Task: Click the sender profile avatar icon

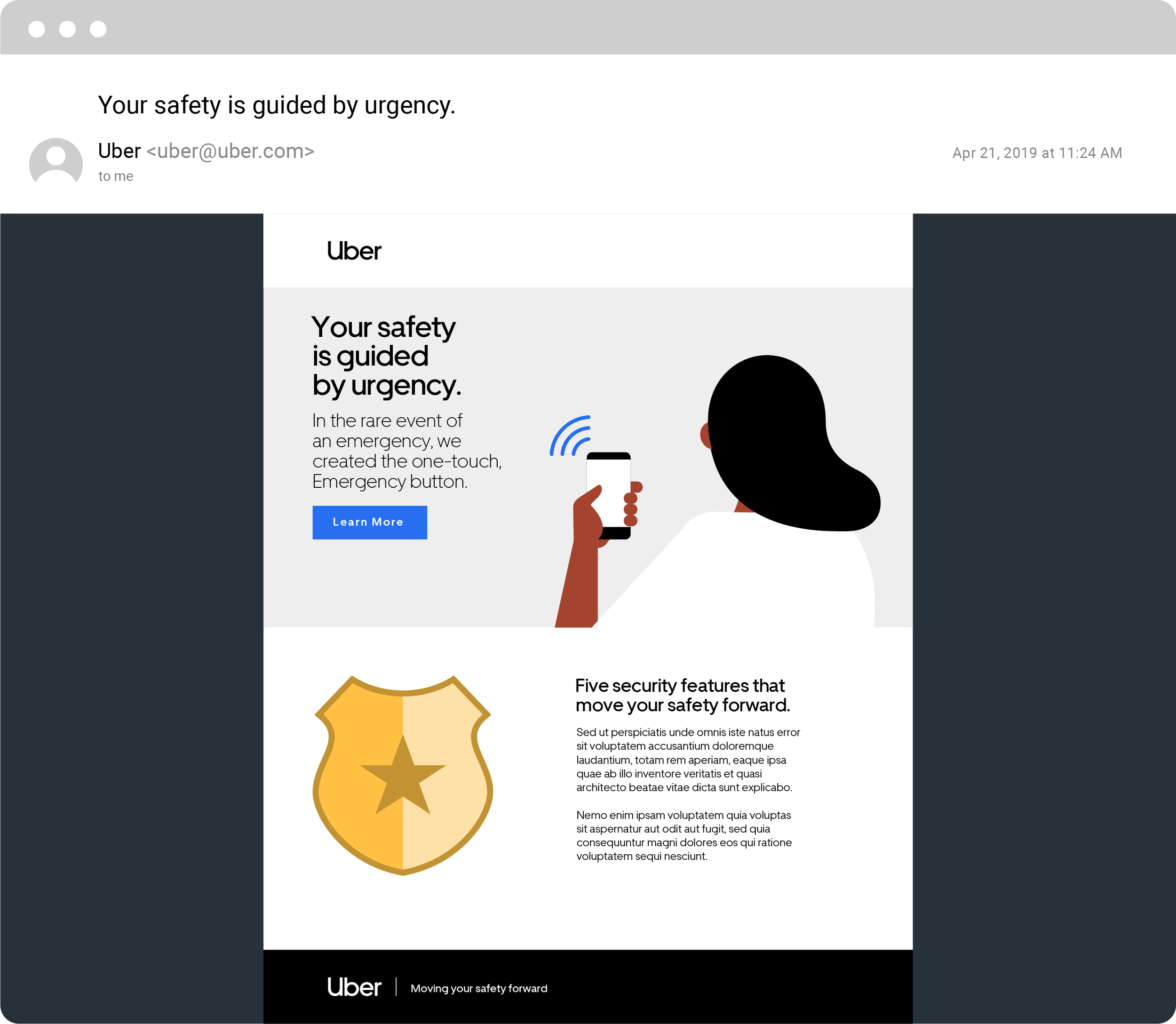Action: [56, 165]
